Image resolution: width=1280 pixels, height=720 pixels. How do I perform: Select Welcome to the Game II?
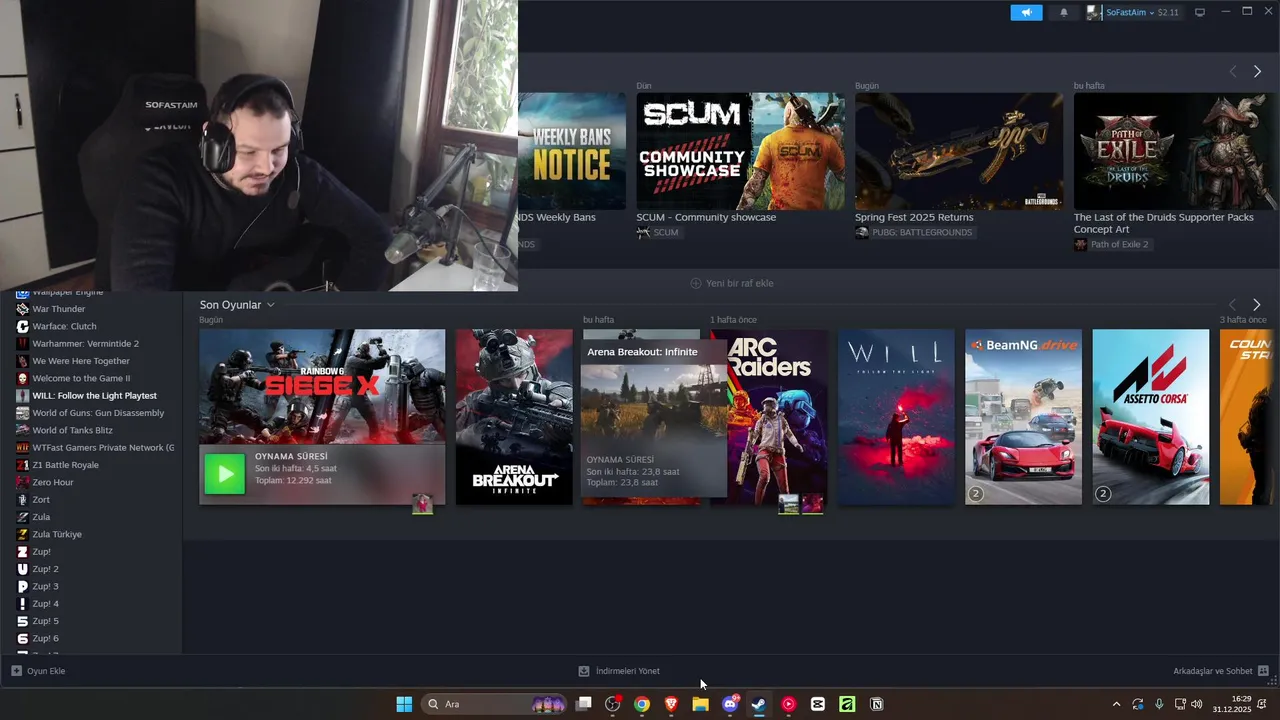81,378
